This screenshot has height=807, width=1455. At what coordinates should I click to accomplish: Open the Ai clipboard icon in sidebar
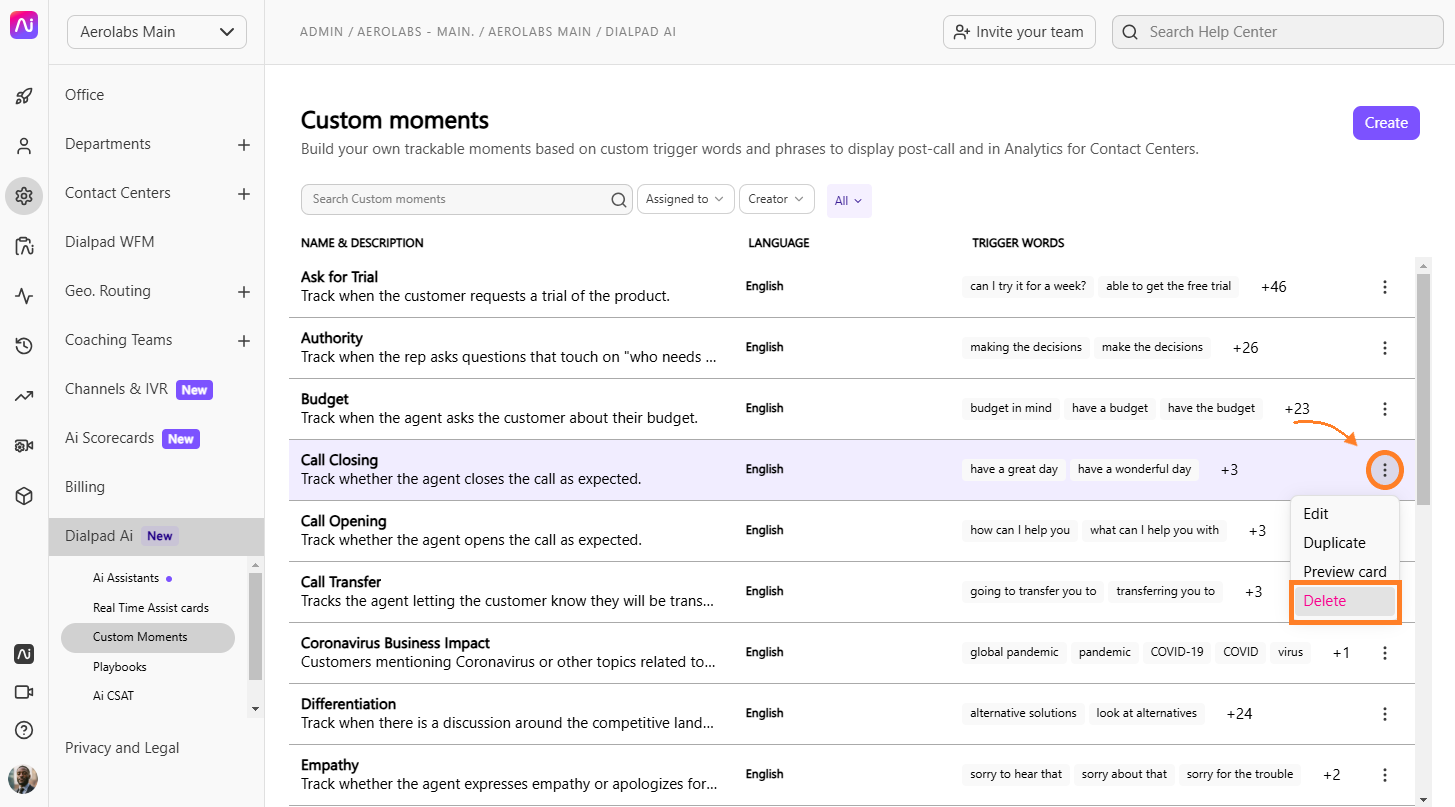coord(24,246)
